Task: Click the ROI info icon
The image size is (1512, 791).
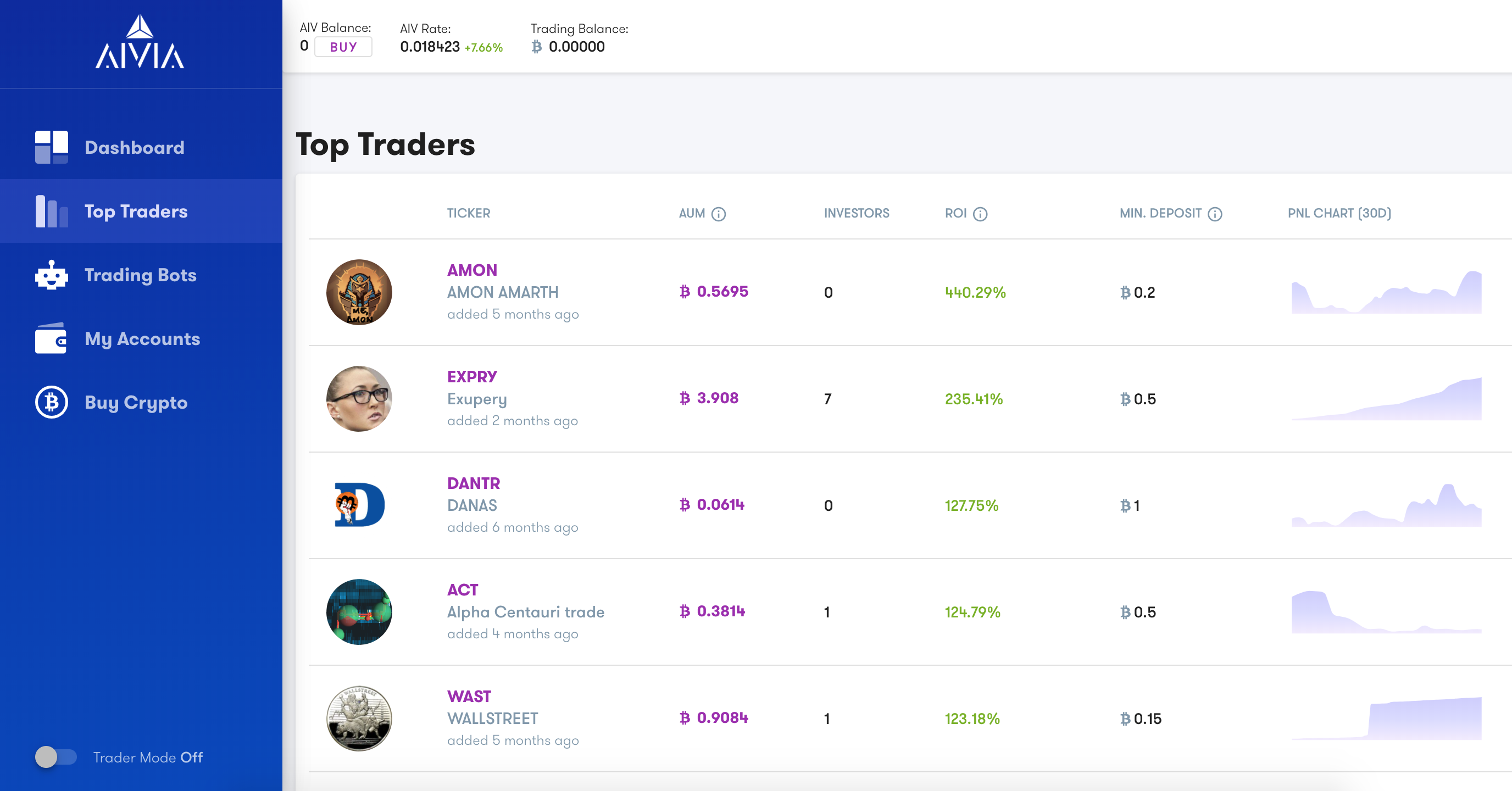Action: 980,214
